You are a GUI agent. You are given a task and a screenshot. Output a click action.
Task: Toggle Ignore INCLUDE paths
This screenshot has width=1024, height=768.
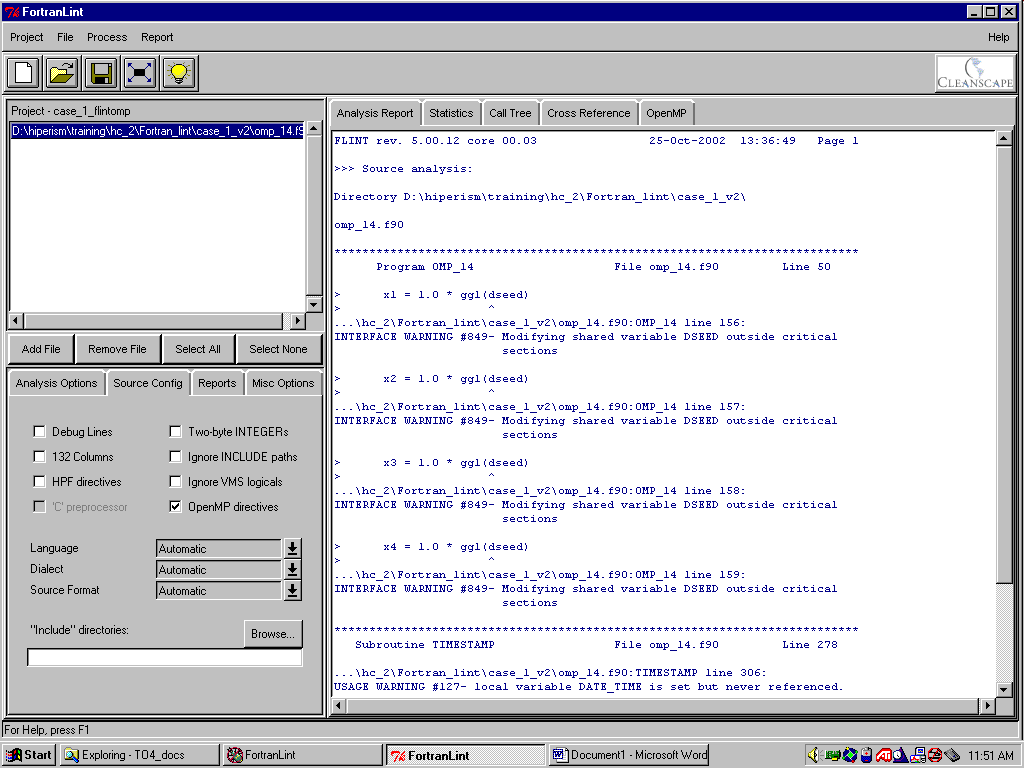(175, 456)
